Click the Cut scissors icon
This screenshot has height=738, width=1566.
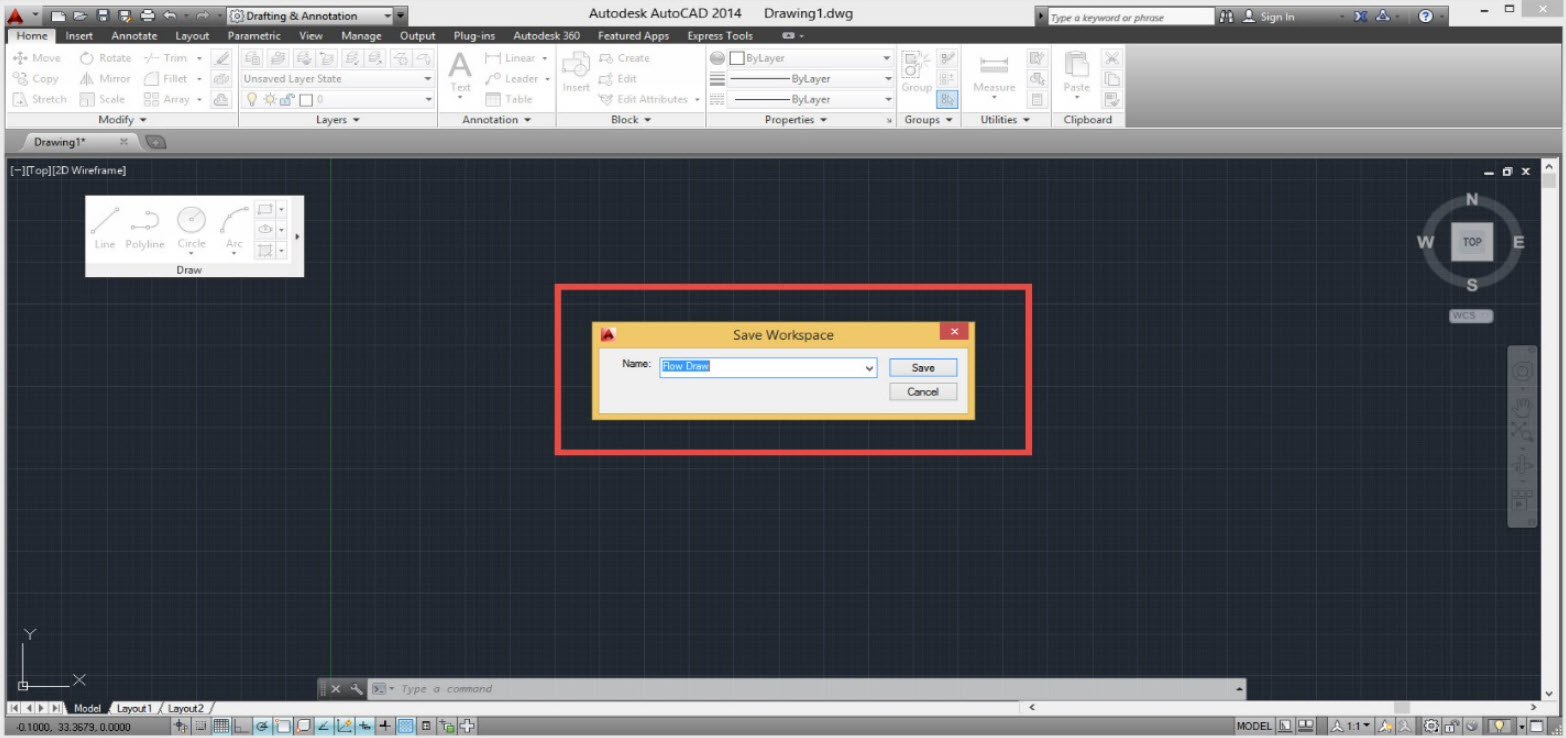coord(1110,58)
